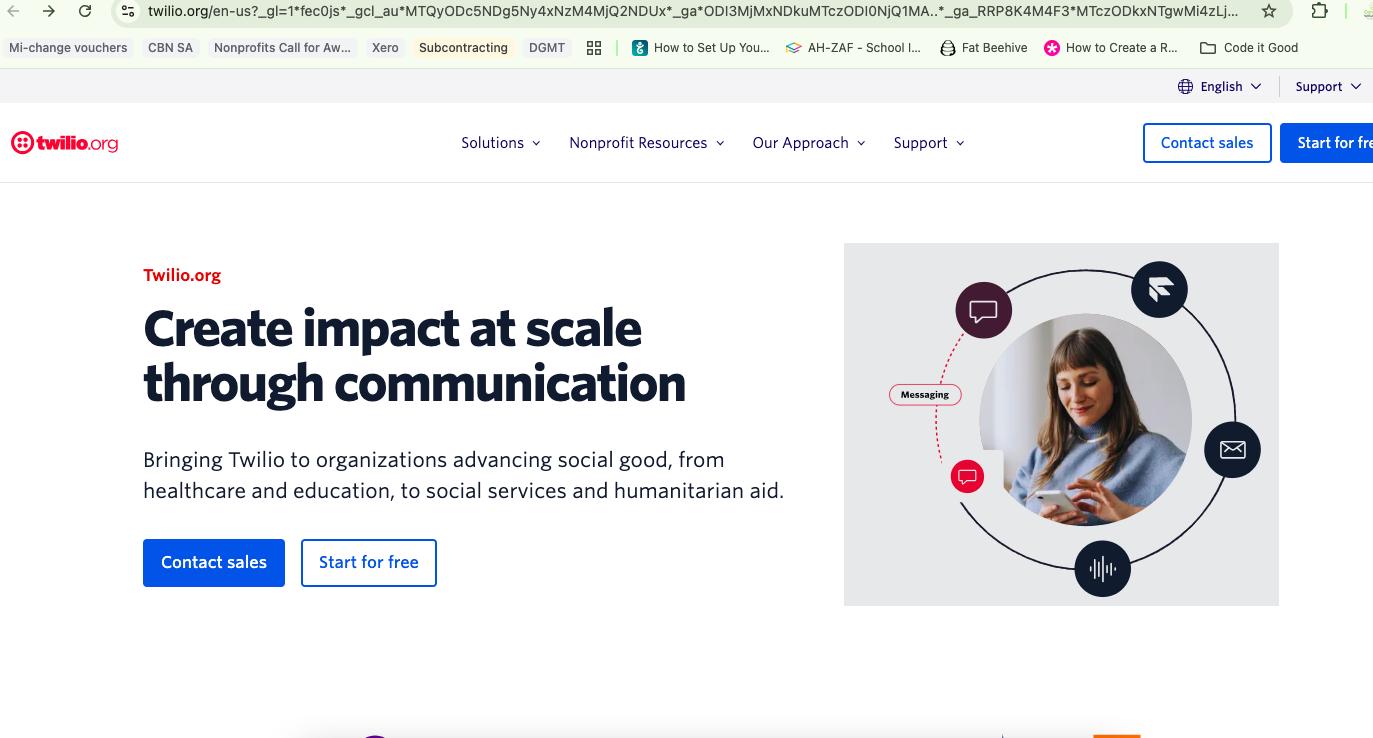The height and width of the screenshot is (738, 1373).
Task: Click the red chat message icon
Action: [x=967, y=476]
